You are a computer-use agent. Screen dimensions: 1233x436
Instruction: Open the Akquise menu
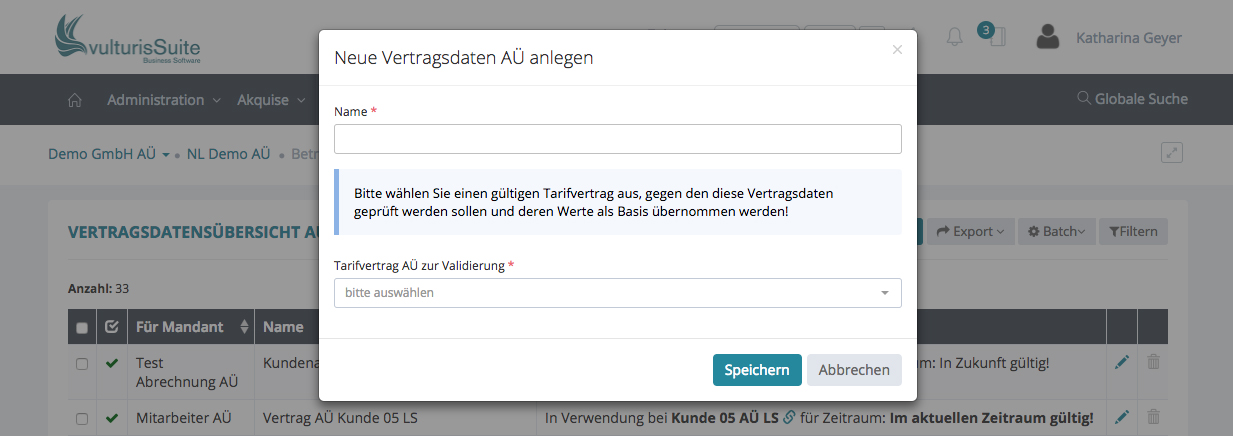(x=270, y=100)
